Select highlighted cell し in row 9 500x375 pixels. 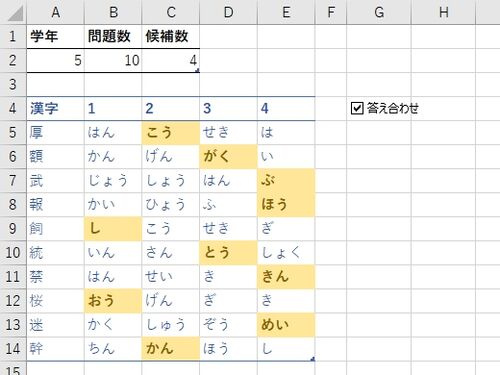pyautogui.click(x=113, y=229)
